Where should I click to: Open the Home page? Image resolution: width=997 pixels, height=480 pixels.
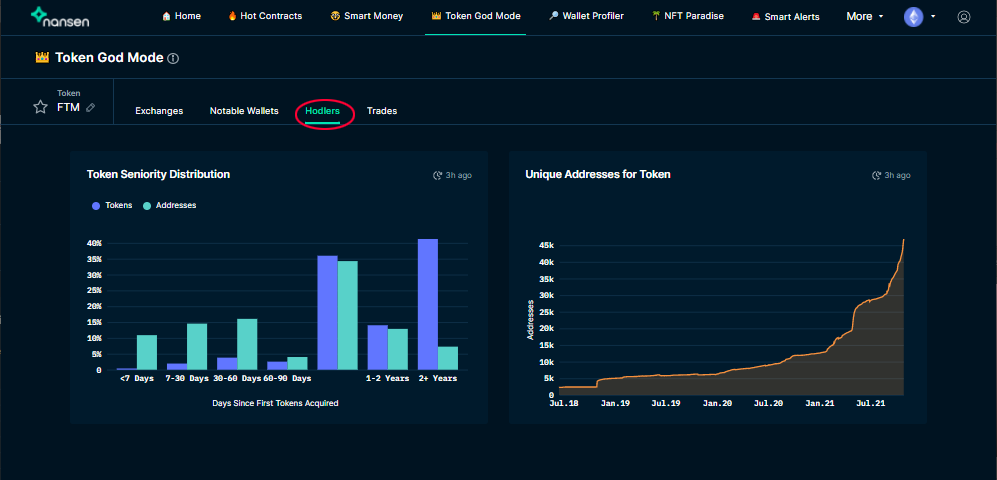coord(182,16)
